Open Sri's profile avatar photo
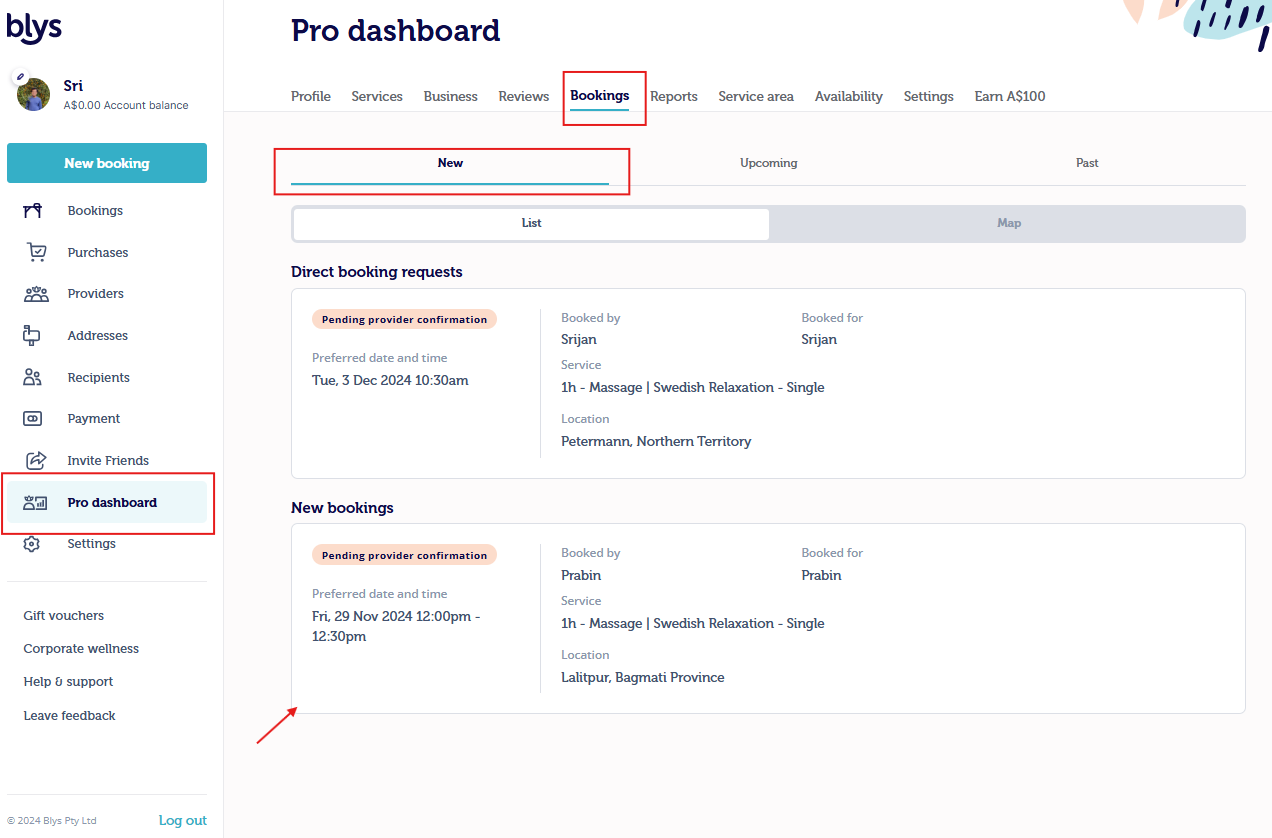The height and width of the screenshot is (838, 1272). point(34,95)
